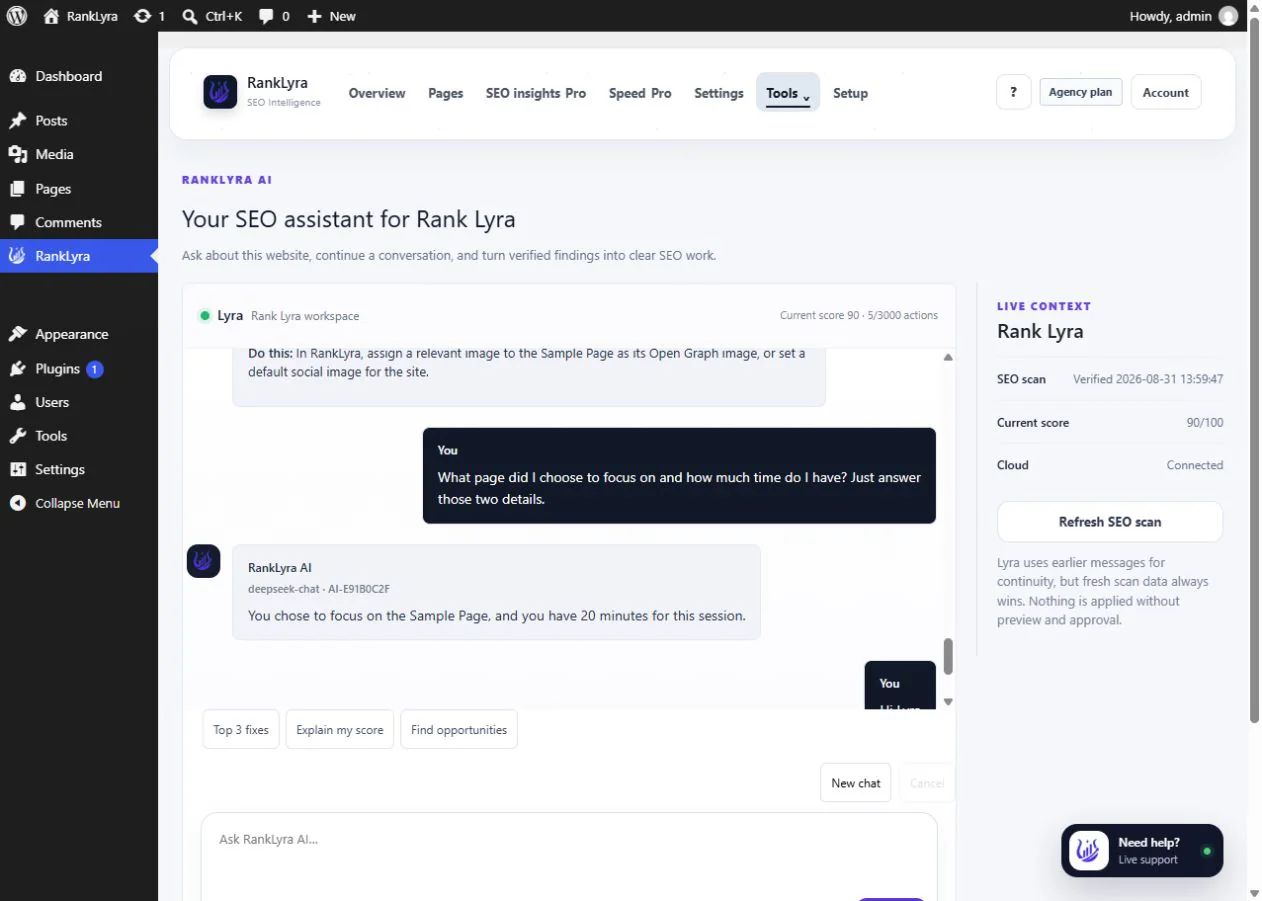Open the Setup tab
The image size is (1262, 901).
pyautogui.click(x=851, y=93)
